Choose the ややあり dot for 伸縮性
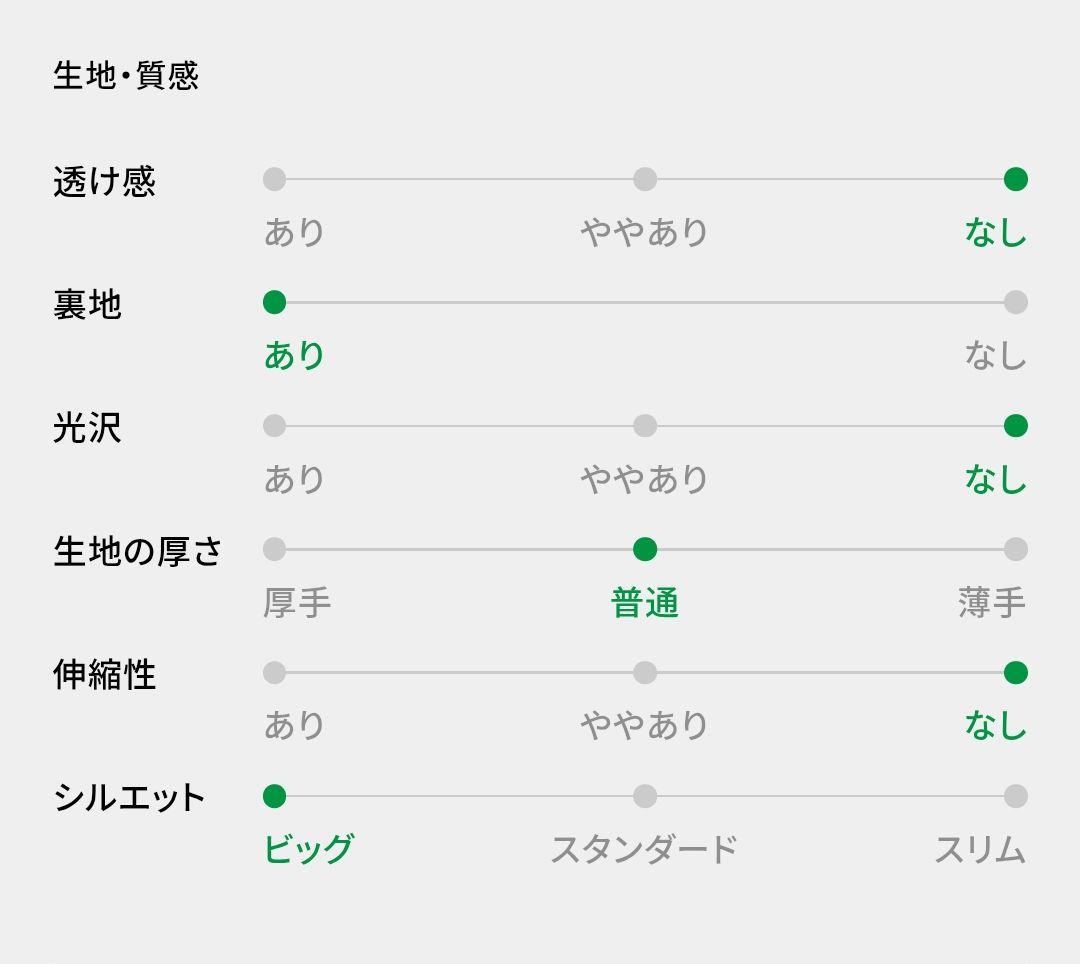The height and width of the screenshot is (964, 1080). pyautogui.click(x=645, y=673)
